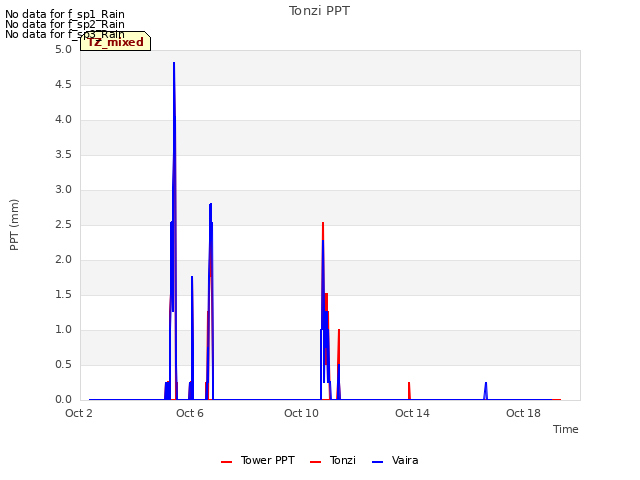Image resolution: width=640 pixels, height=480 pixels.
Task: Click the Tonzi PPT chart title
Action: [x=319, y=11]
